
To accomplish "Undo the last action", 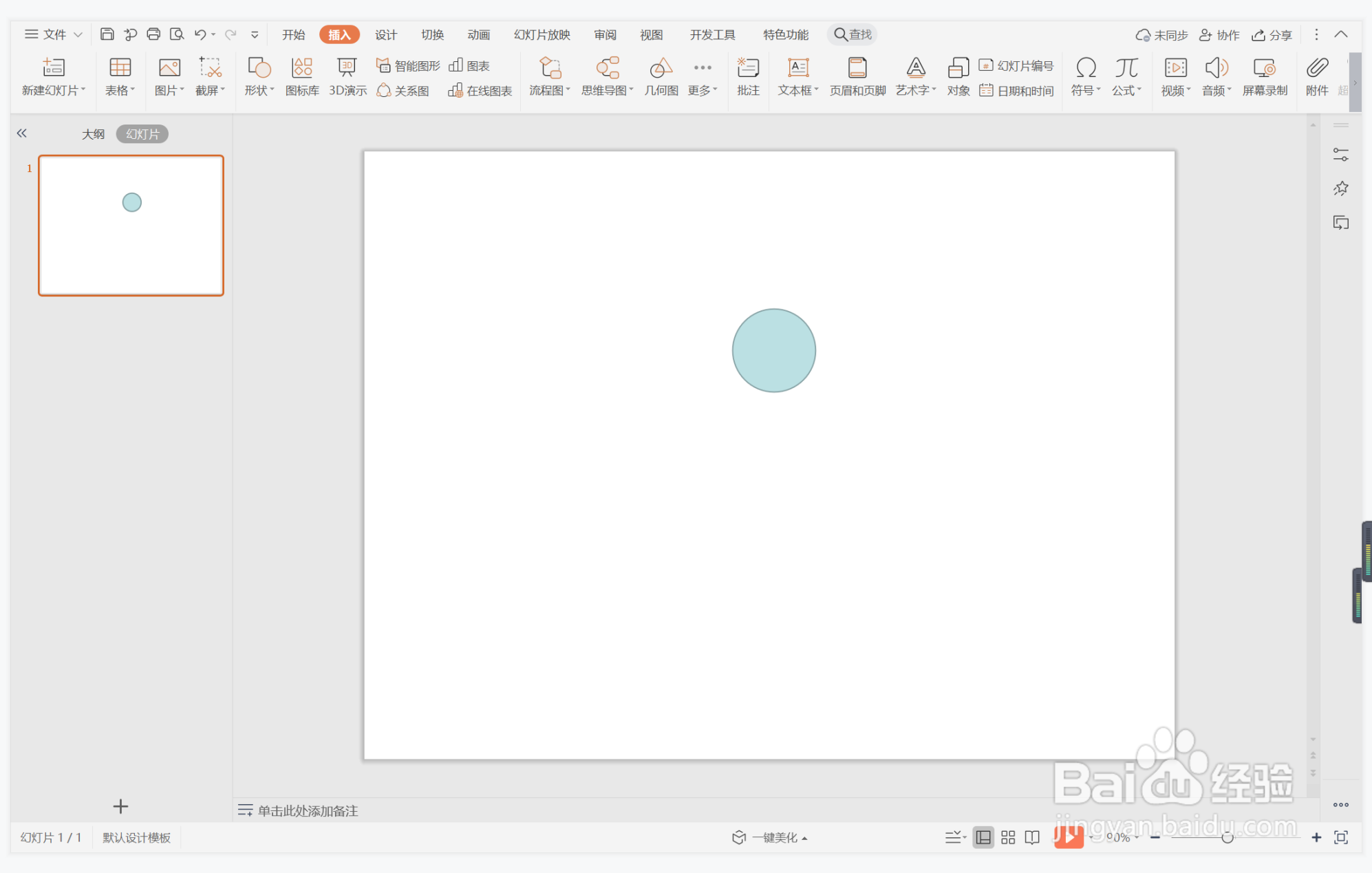I will click(x=200, y=34).
